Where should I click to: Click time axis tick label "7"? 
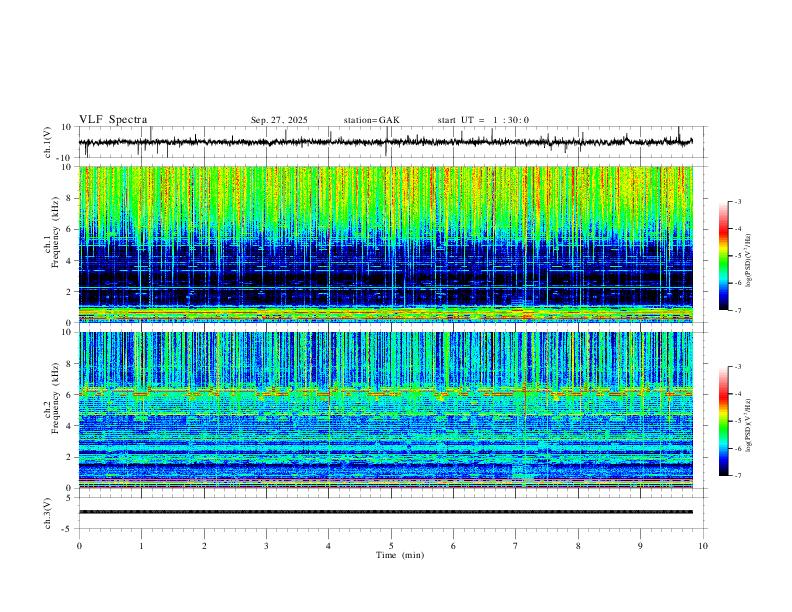pyautogui.click(x=516, y=546)
